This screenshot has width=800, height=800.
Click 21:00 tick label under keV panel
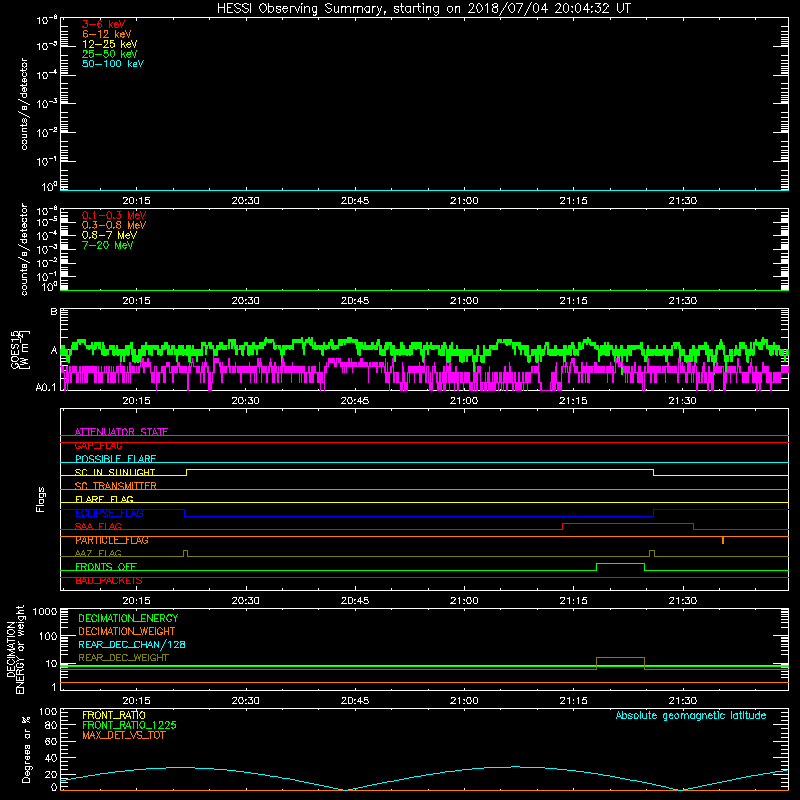click(x=464, y=201)
